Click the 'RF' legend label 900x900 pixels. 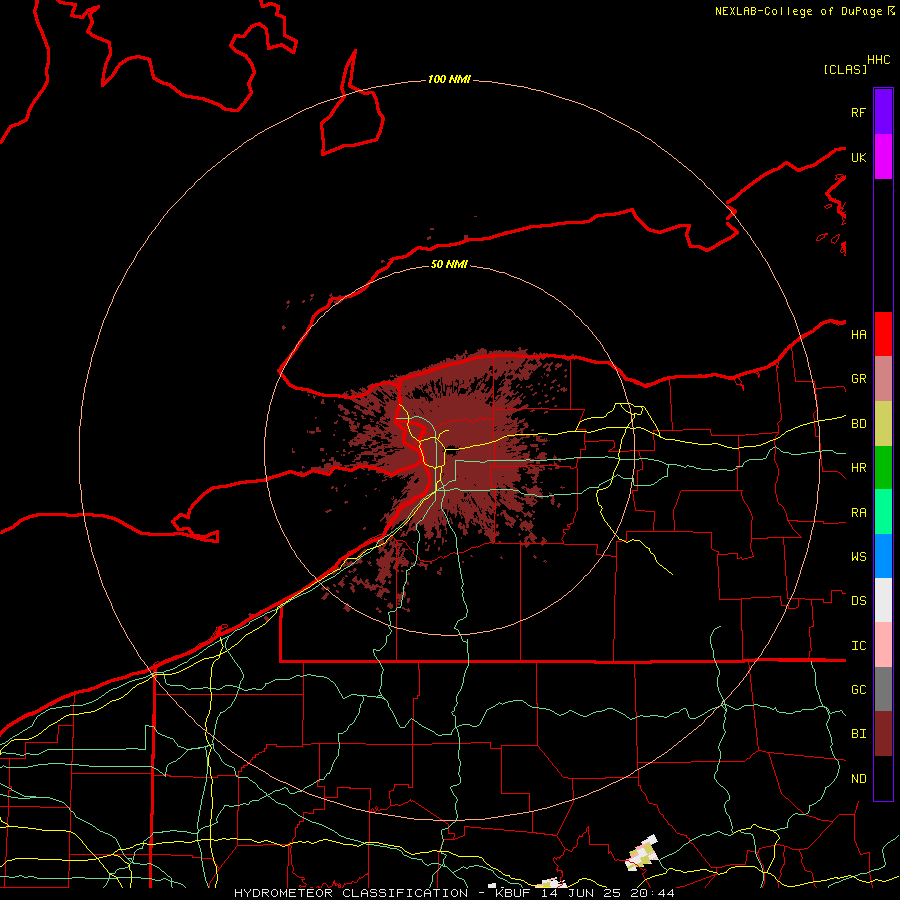(858, 112)
